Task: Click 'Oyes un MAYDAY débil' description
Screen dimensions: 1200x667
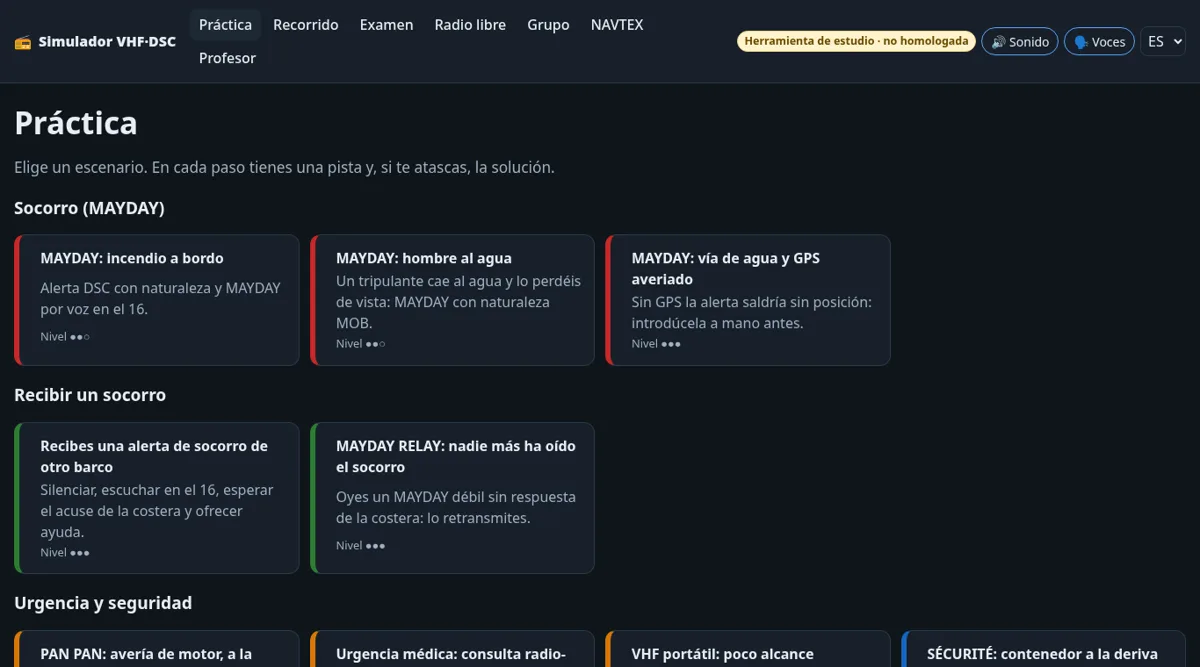Action: point(455,508)
